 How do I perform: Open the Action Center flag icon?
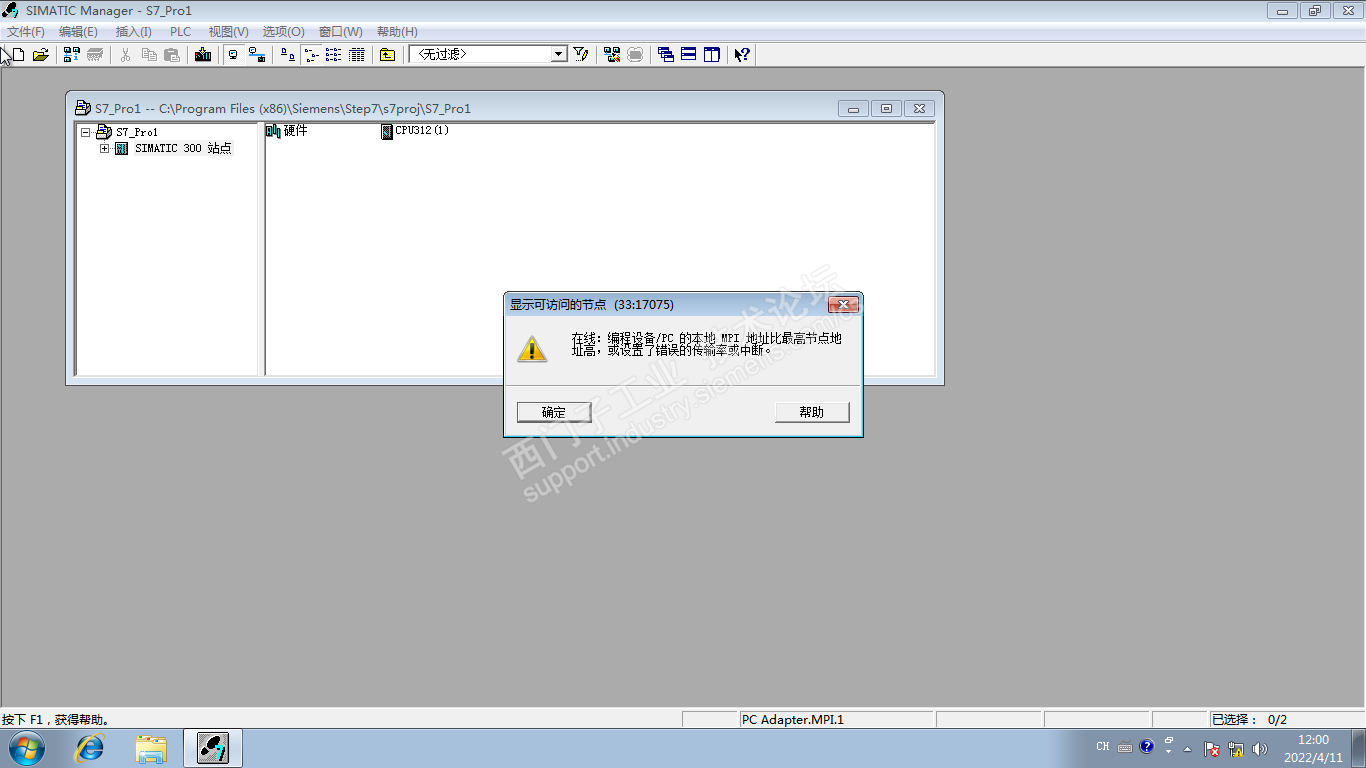pyautogui.click(x=1212, y=748)
